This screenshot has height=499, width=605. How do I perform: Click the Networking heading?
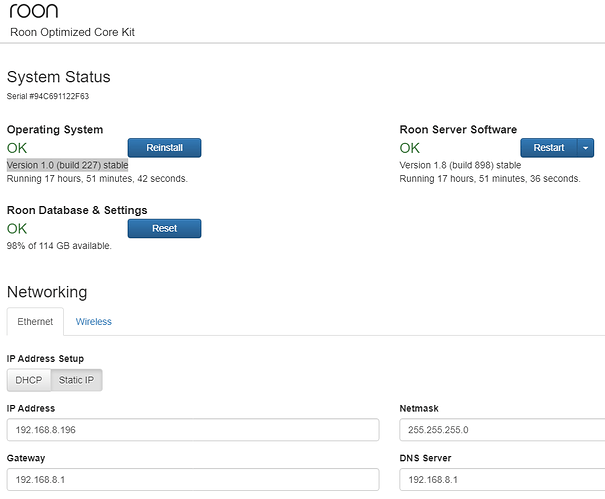[47, 292]
